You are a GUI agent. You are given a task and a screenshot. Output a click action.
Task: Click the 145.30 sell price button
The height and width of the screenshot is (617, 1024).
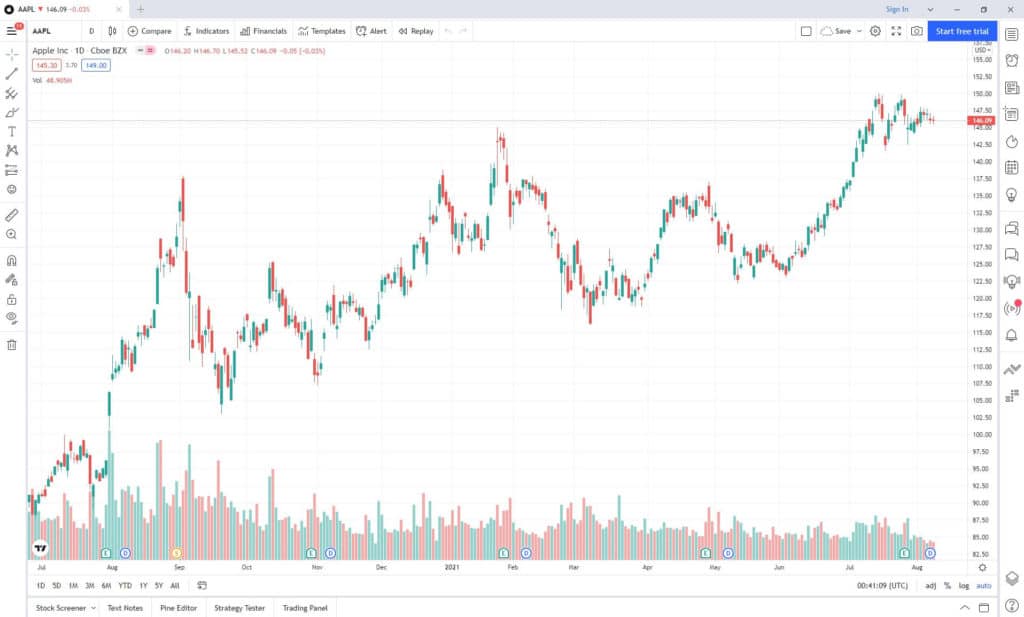(x=46, y=65)
